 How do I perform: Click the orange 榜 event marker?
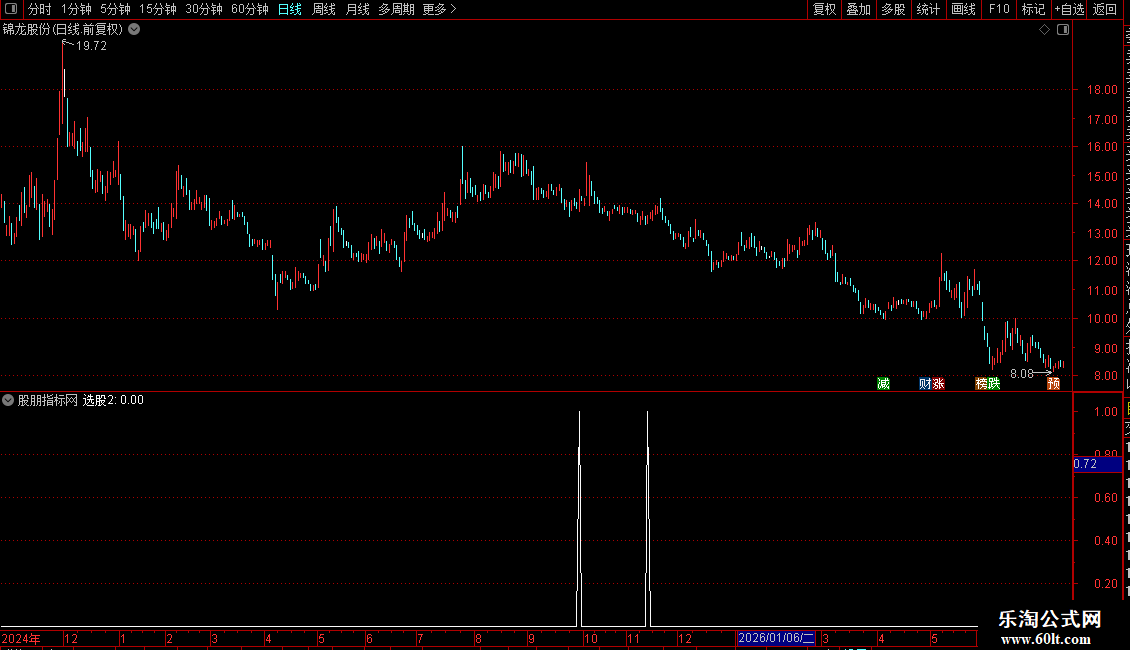tap(981, 383)
